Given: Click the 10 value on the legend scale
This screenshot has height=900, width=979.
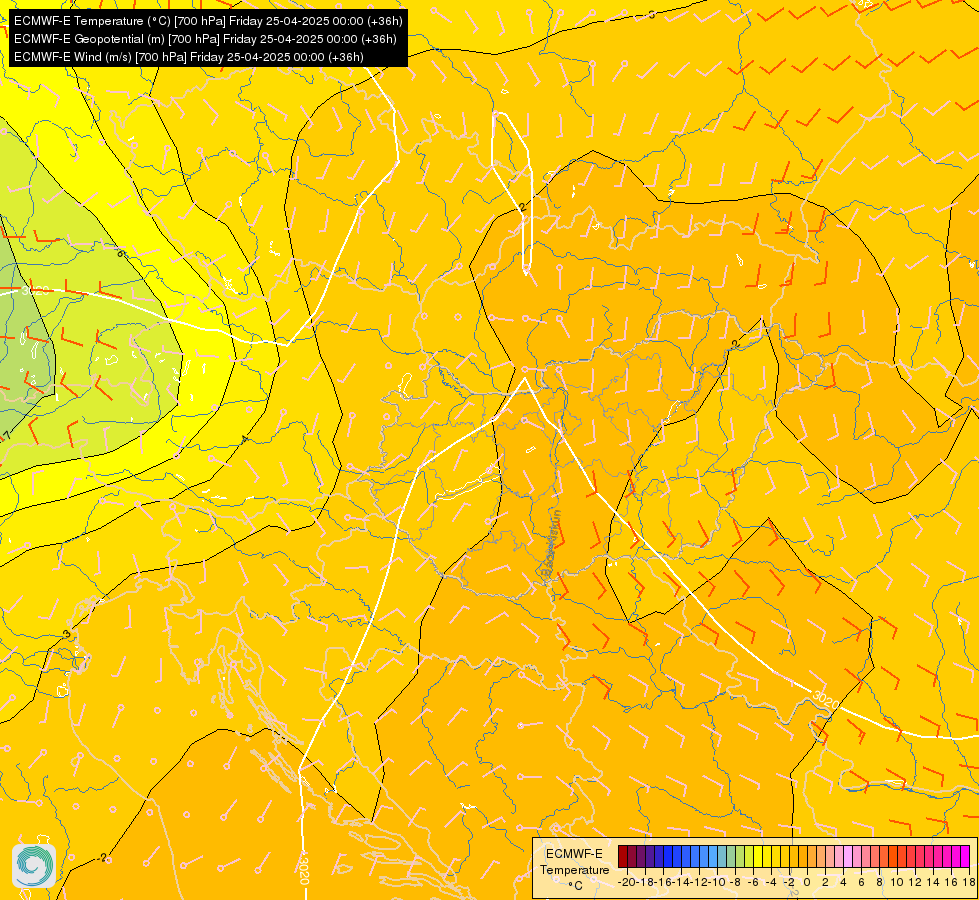Looking at the screenshot, I should pos(897,883).
